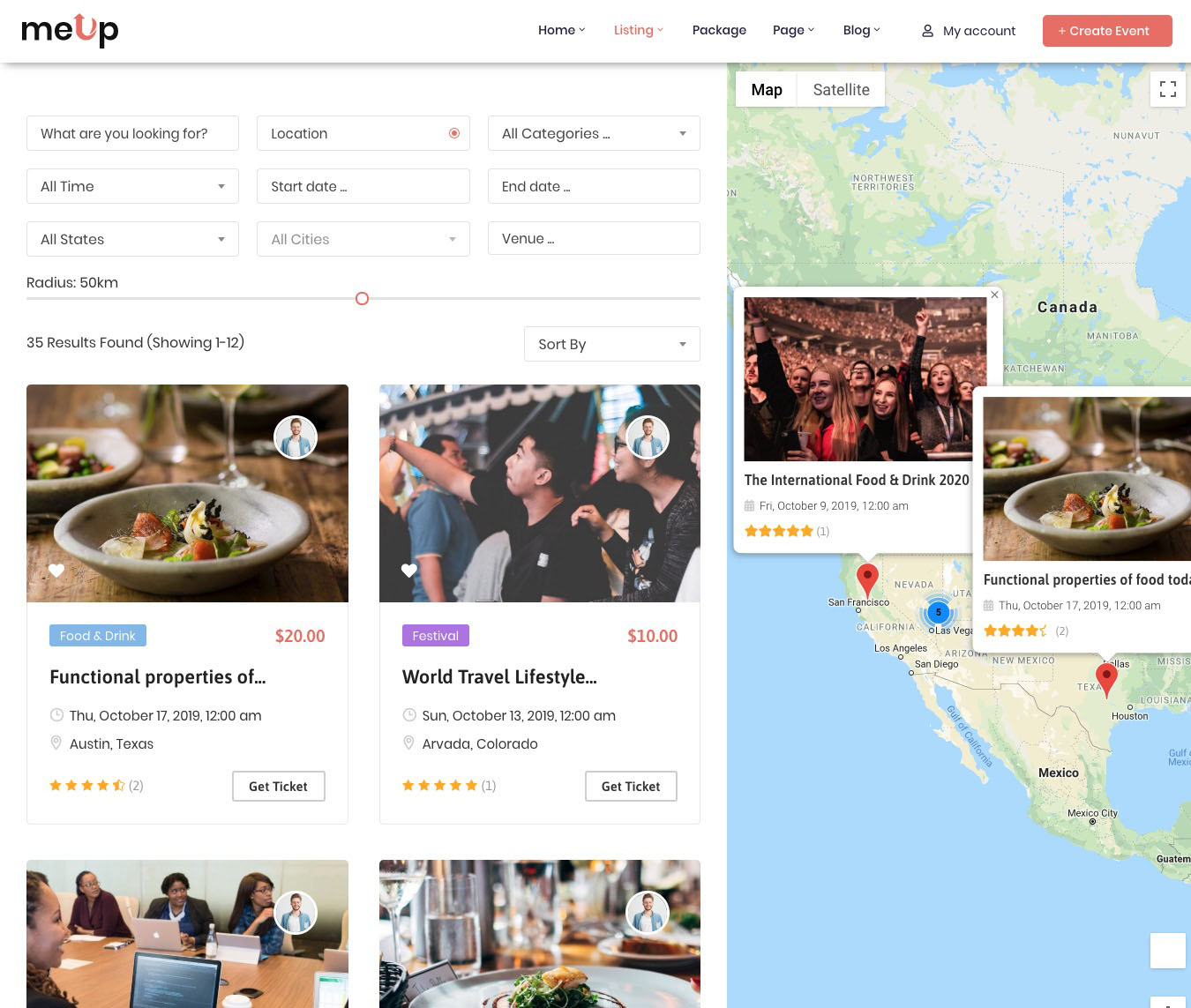This screenshot has height=1008, width=1191.
Task: Toggle fullscreen map view
Action: coord(1168,89)
